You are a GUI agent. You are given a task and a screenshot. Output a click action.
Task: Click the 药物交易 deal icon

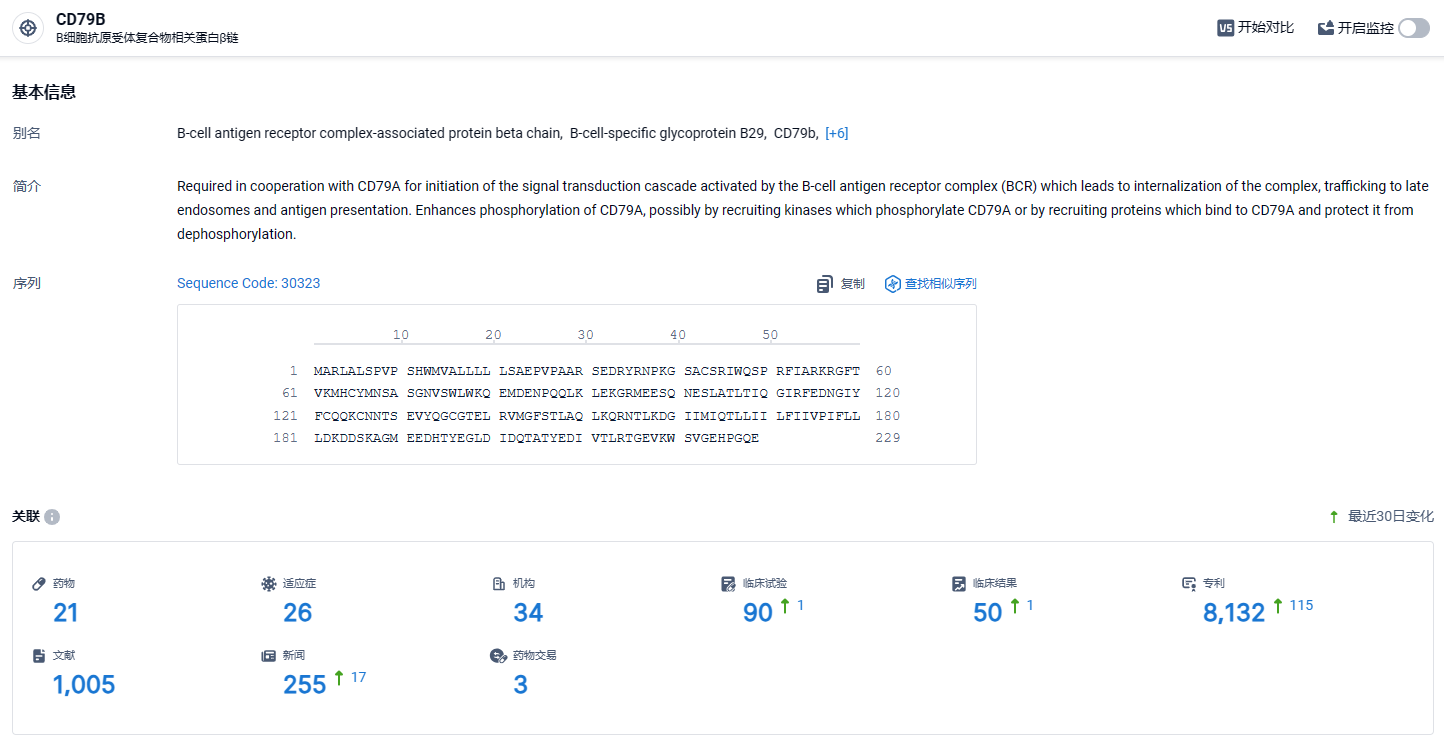[498, 656]
